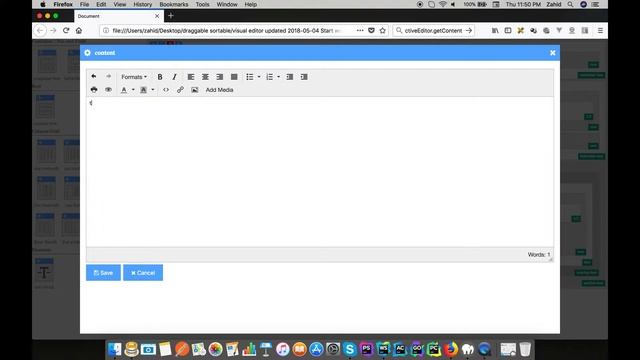Center-align the text
This screenshot has height=360, width=640.
click(x=205, y=77)
